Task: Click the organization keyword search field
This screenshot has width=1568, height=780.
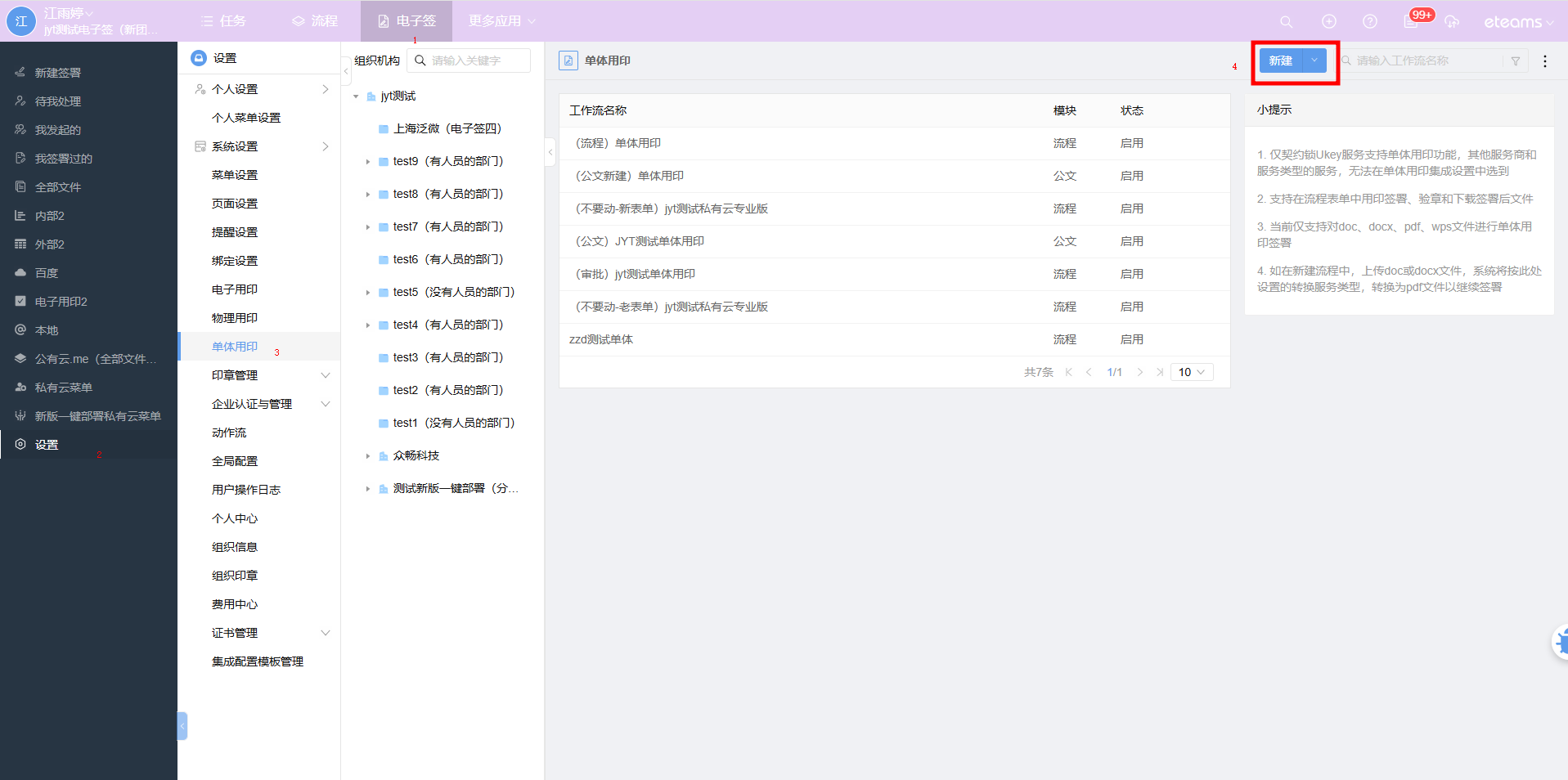Action: 474,61
